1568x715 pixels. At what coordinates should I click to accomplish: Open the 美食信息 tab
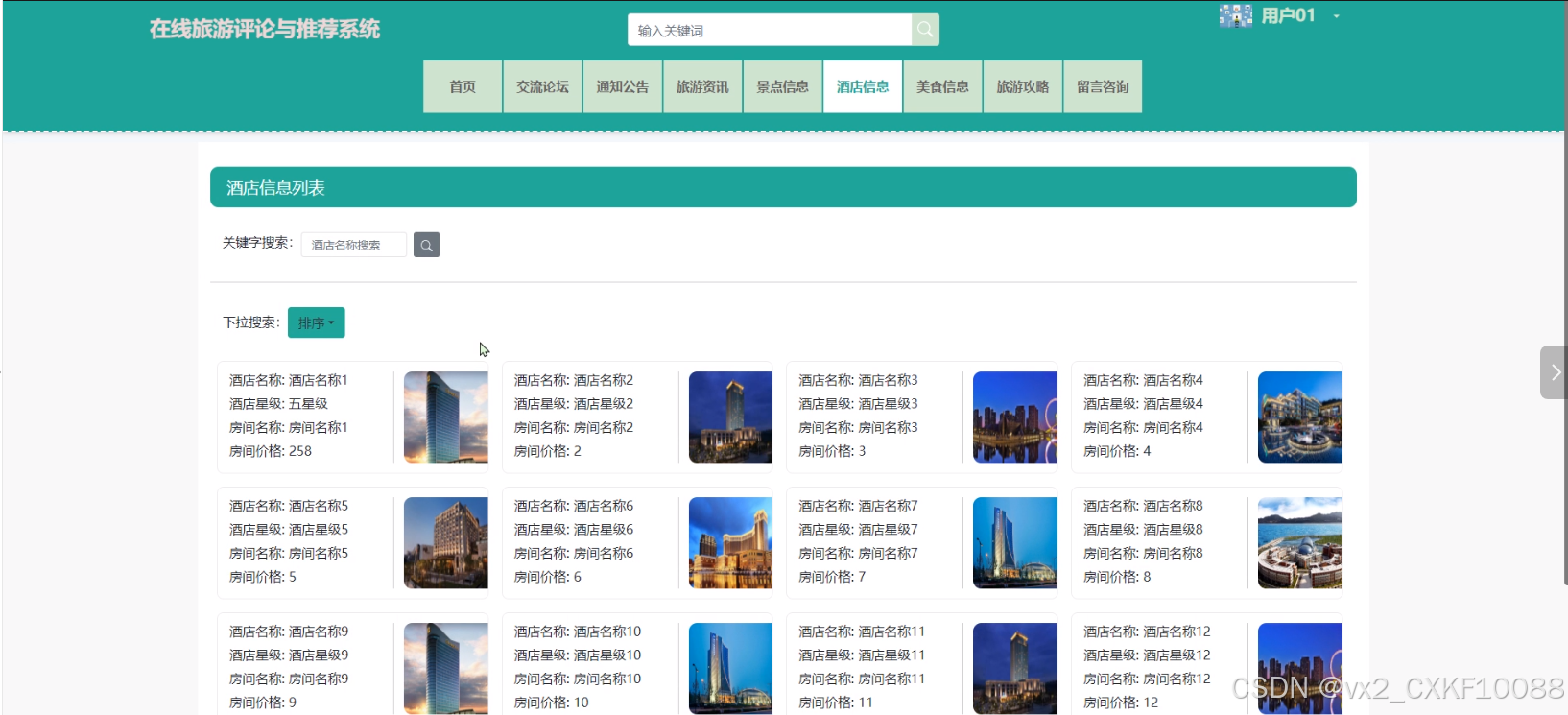coord(942,87)
